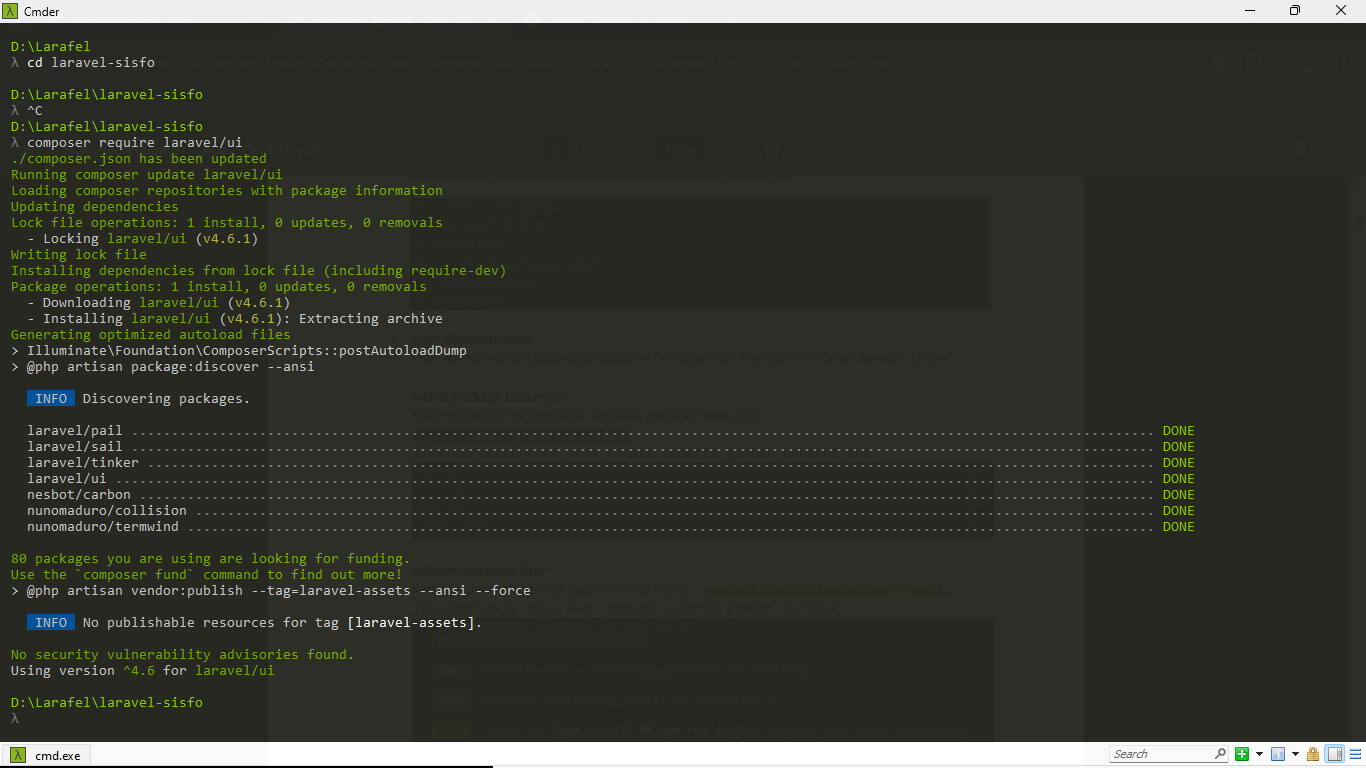This screenshot has height=768, width=1366.
Task: Click the 'composer require laravel/ui' command text
Action: pyautogui.click(x=134, y=143)
